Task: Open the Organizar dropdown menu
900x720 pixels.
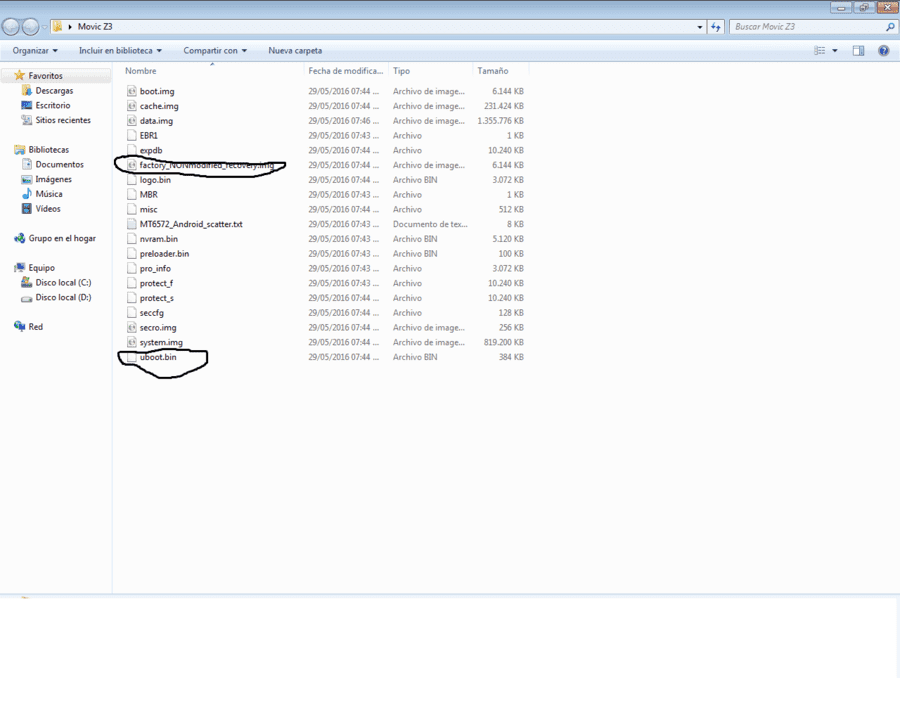Action: pyautogui.click(x=35, y=51)
